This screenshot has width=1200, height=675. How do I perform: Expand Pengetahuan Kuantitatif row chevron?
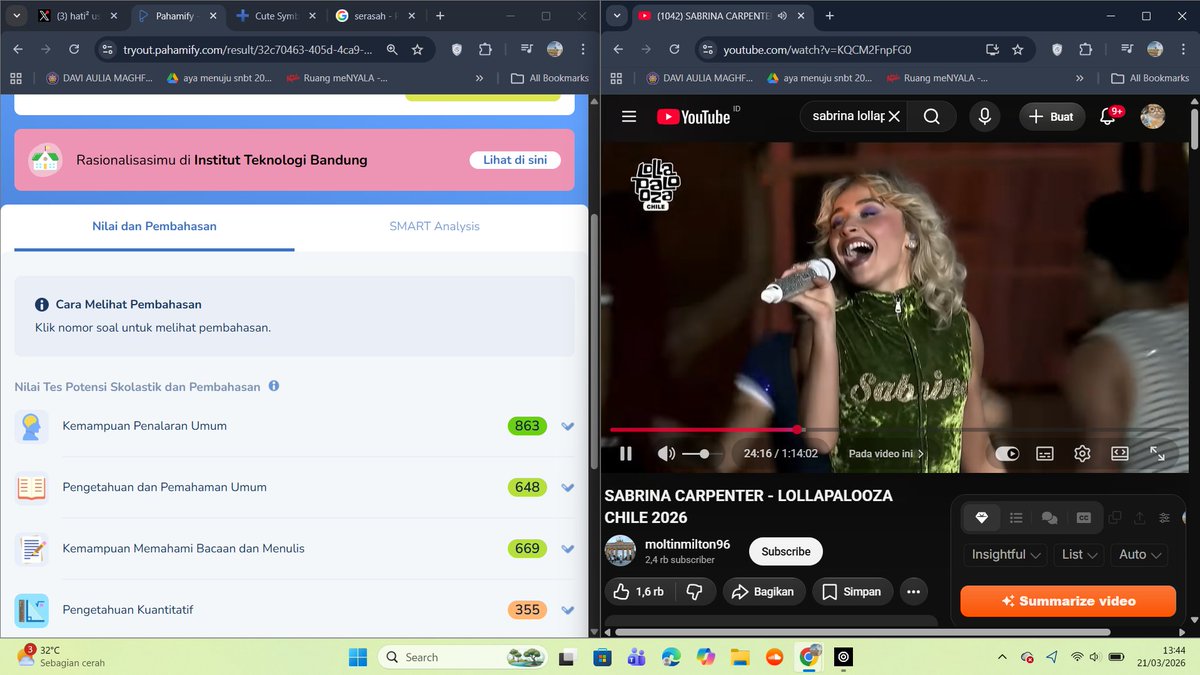568,609
